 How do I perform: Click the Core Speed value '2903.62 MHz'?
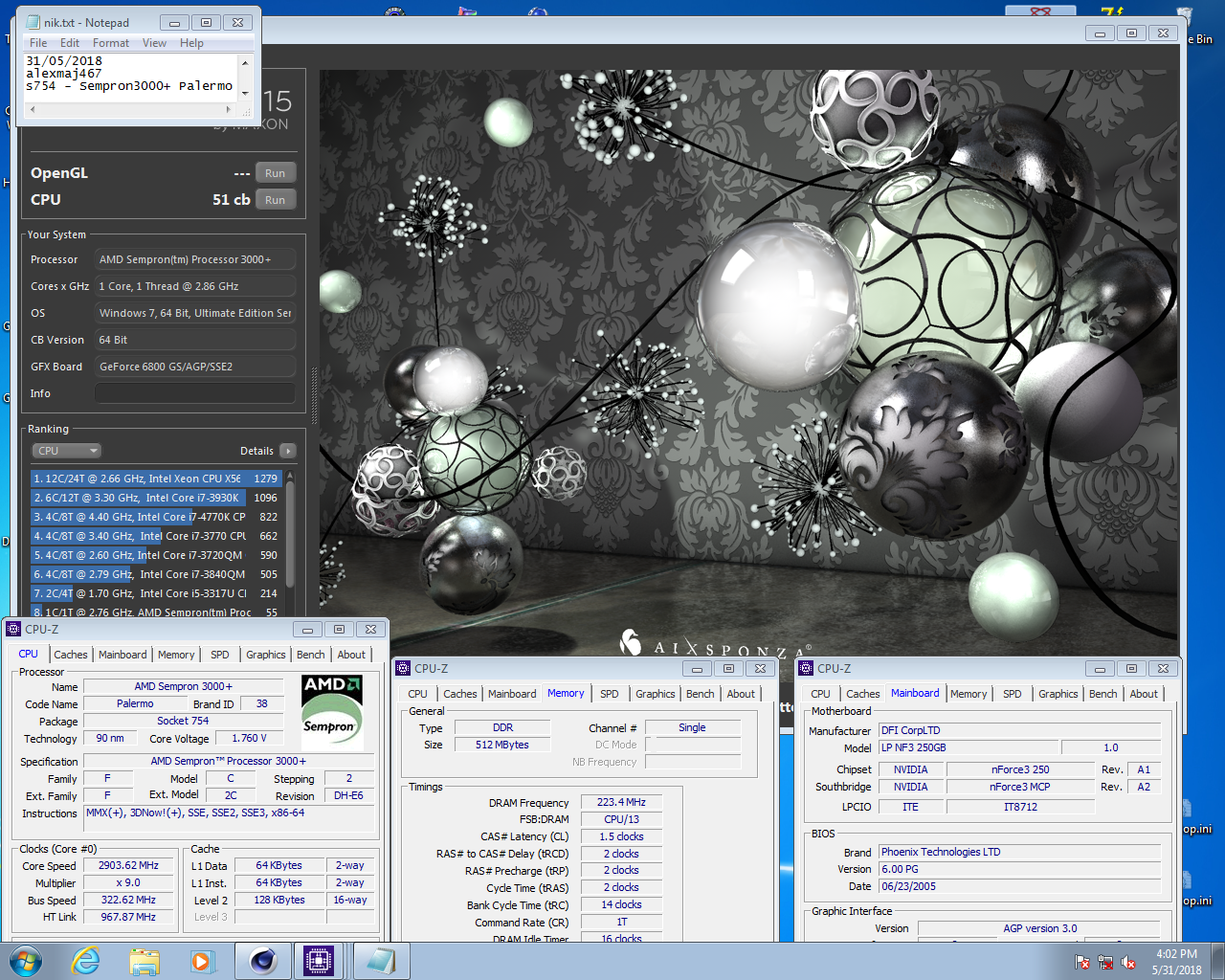tap(129, 865)
